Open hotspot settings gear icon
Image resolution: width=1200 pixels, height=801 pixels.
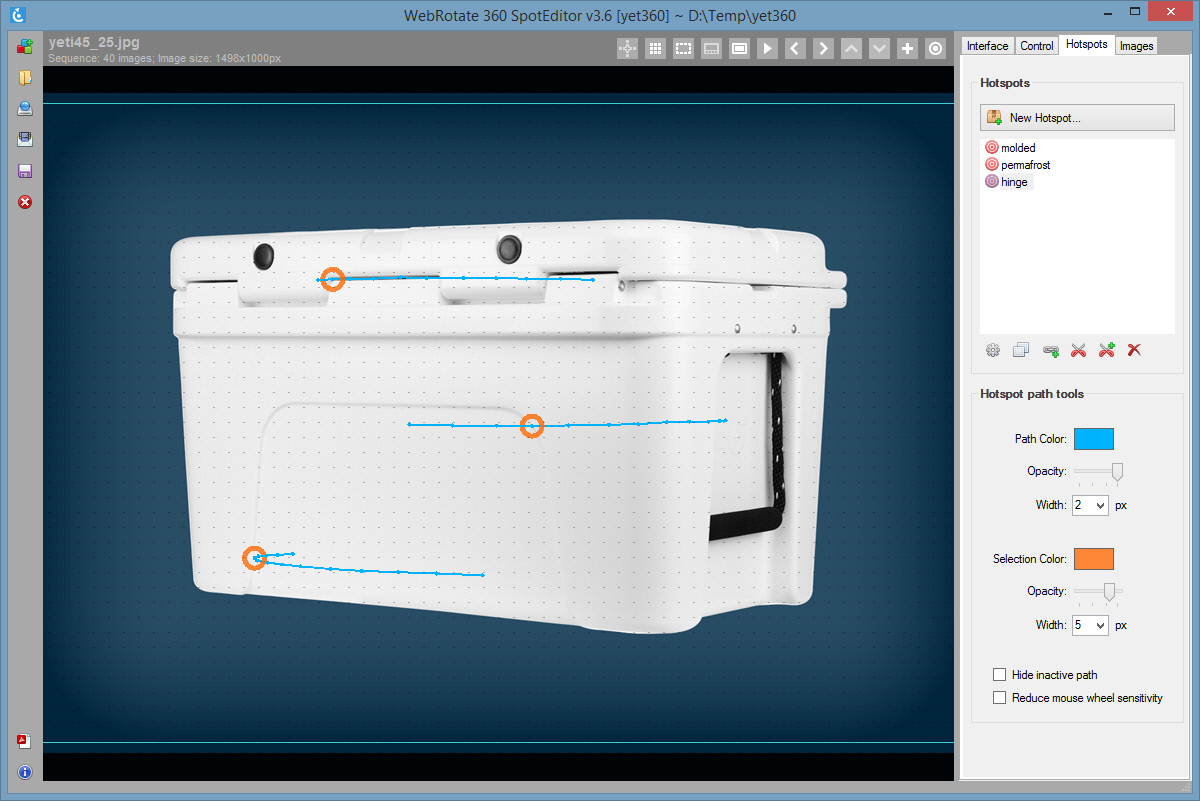coord(993,350)
